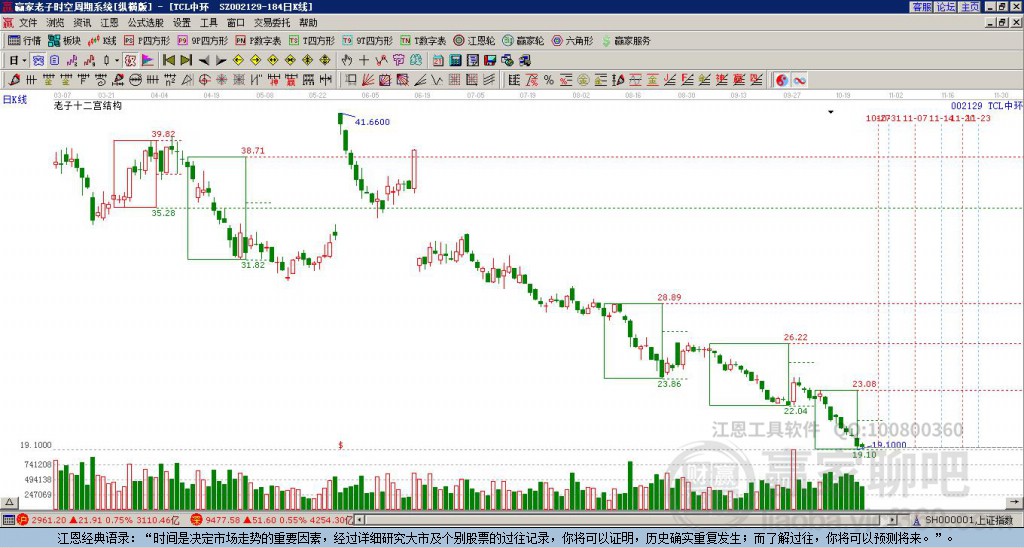This screenshot has width=1024, height=548.
Task: Click the K线 toolbar button
Action: [x=102, y=40]
